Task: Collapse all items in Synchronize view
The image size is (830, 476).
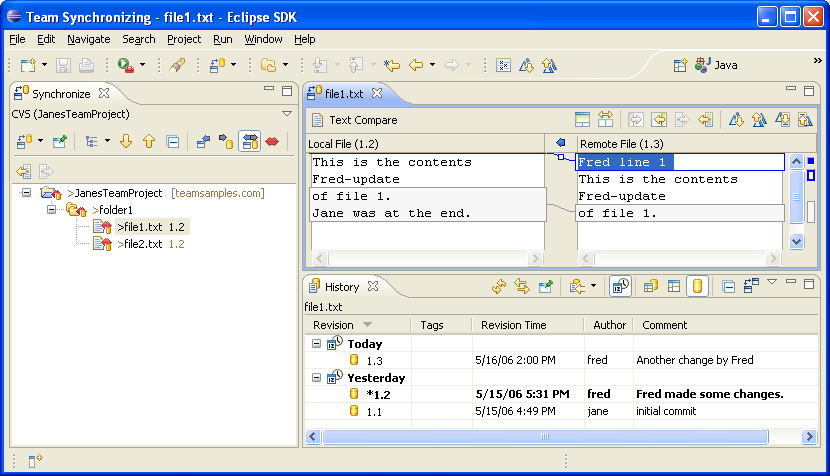Action: (x=173, y=141)
